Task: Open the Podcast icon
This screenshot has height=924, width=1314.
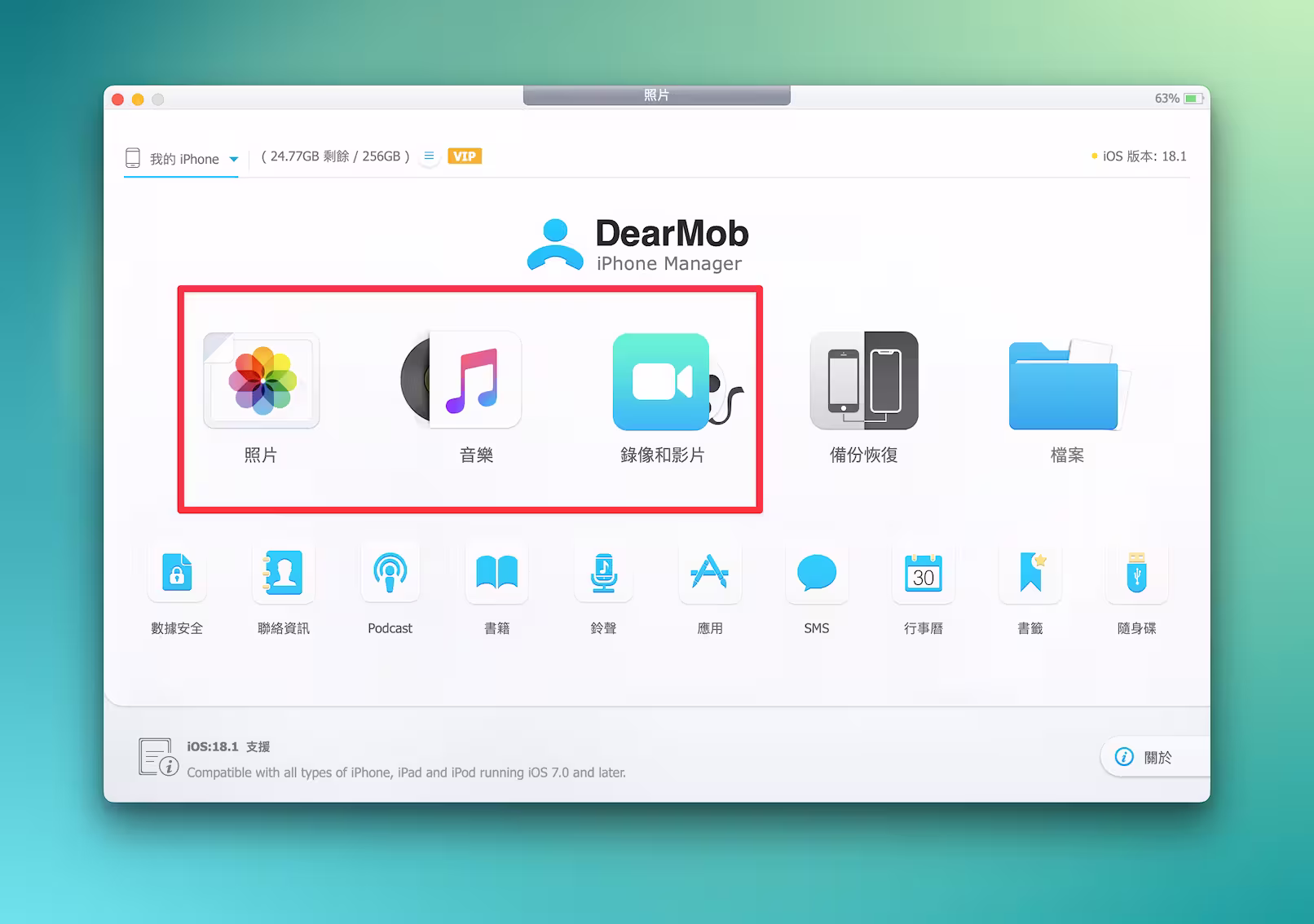Action: 390,573
